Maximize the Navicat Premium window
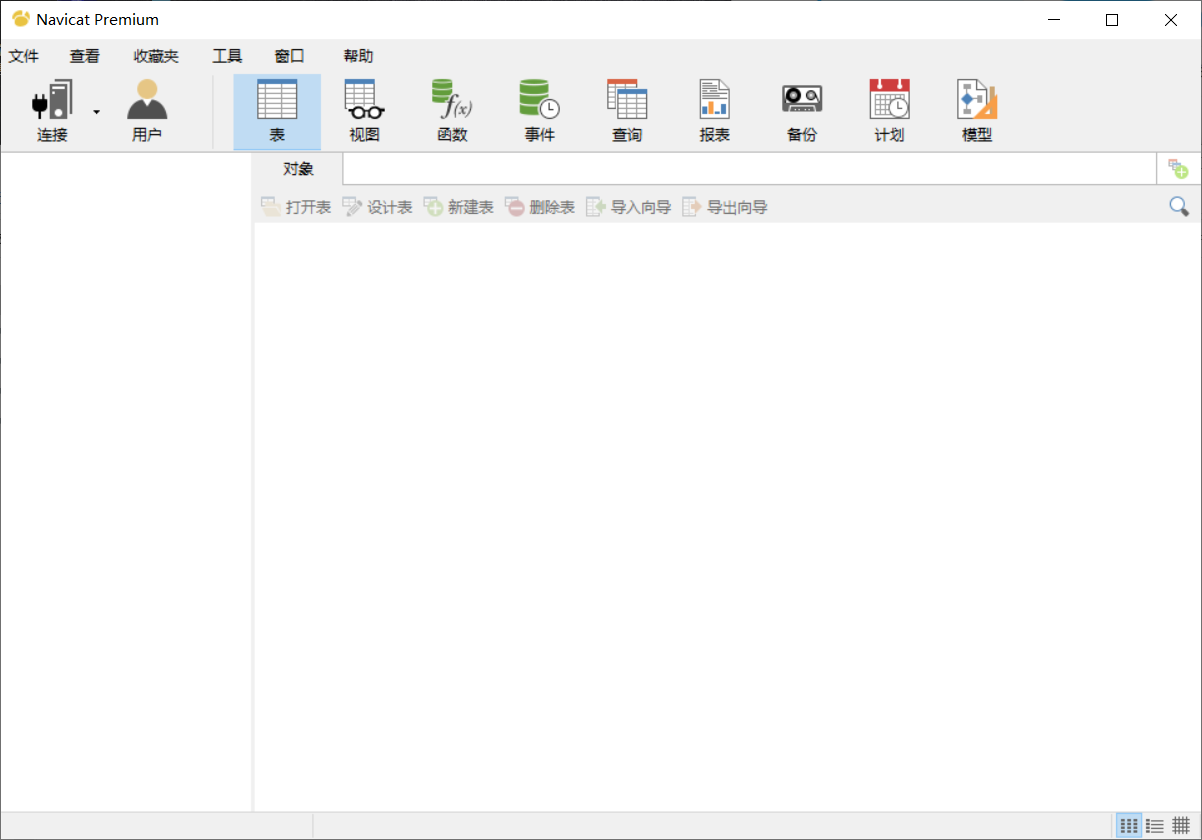 [x=1112, y=20]
